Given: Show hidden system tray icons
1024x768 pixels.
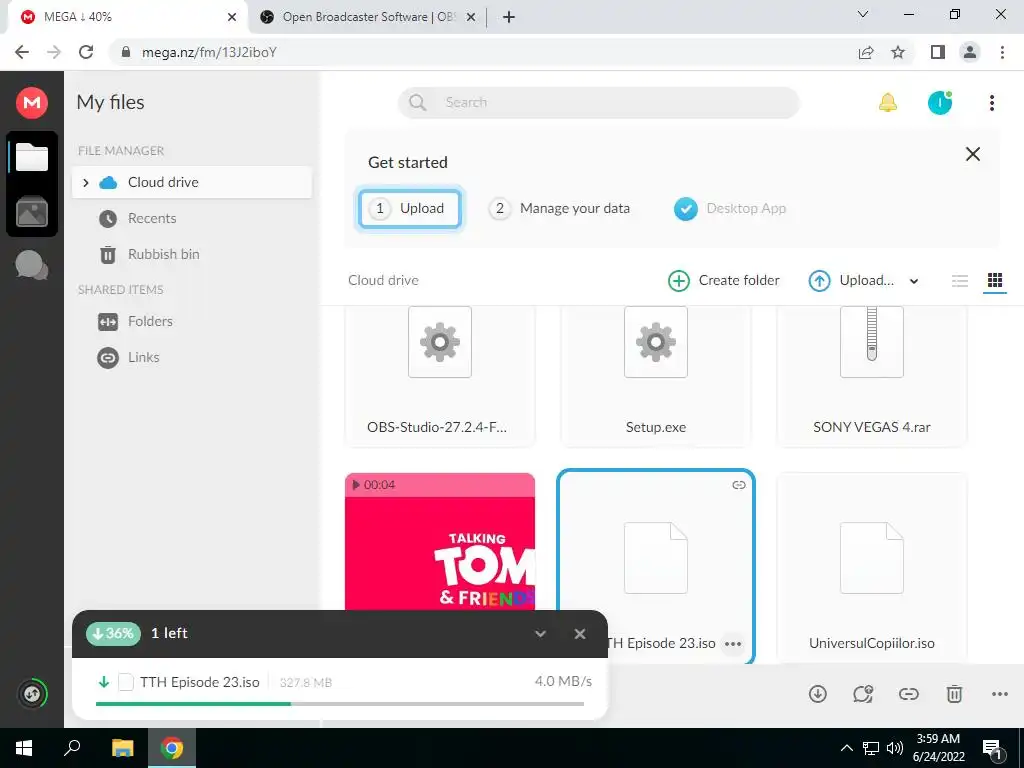Looking at the screenshot, I should point(846,748).
